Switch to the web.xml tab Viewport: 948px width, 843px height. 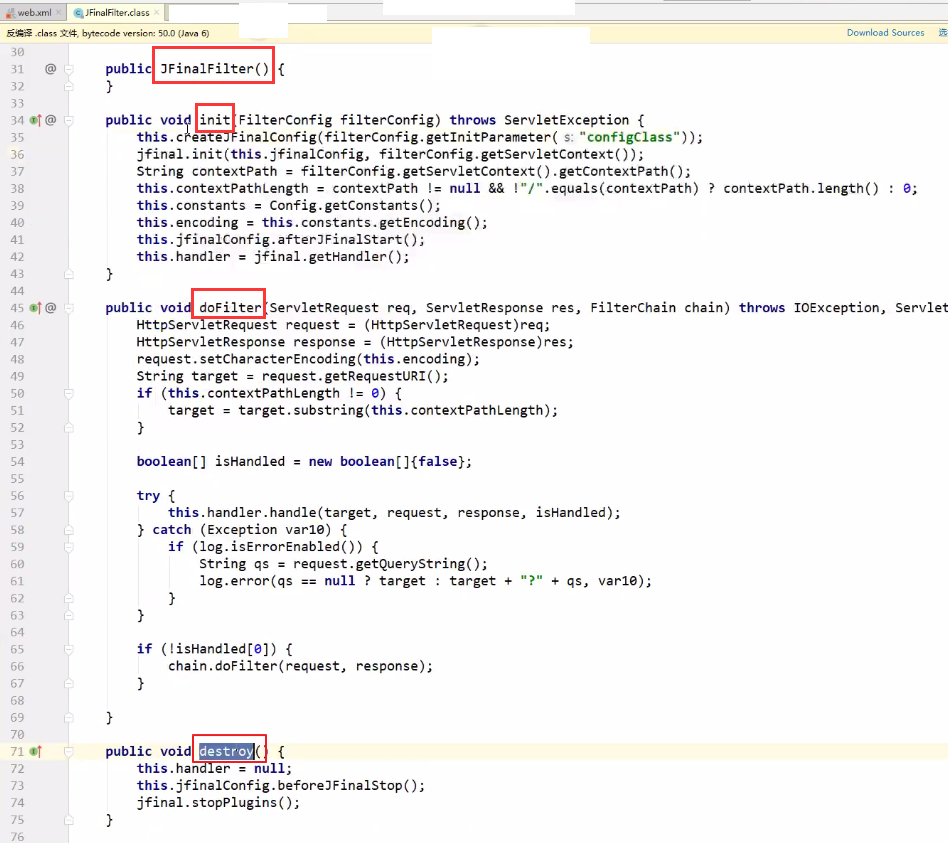(x=35, y=13)
